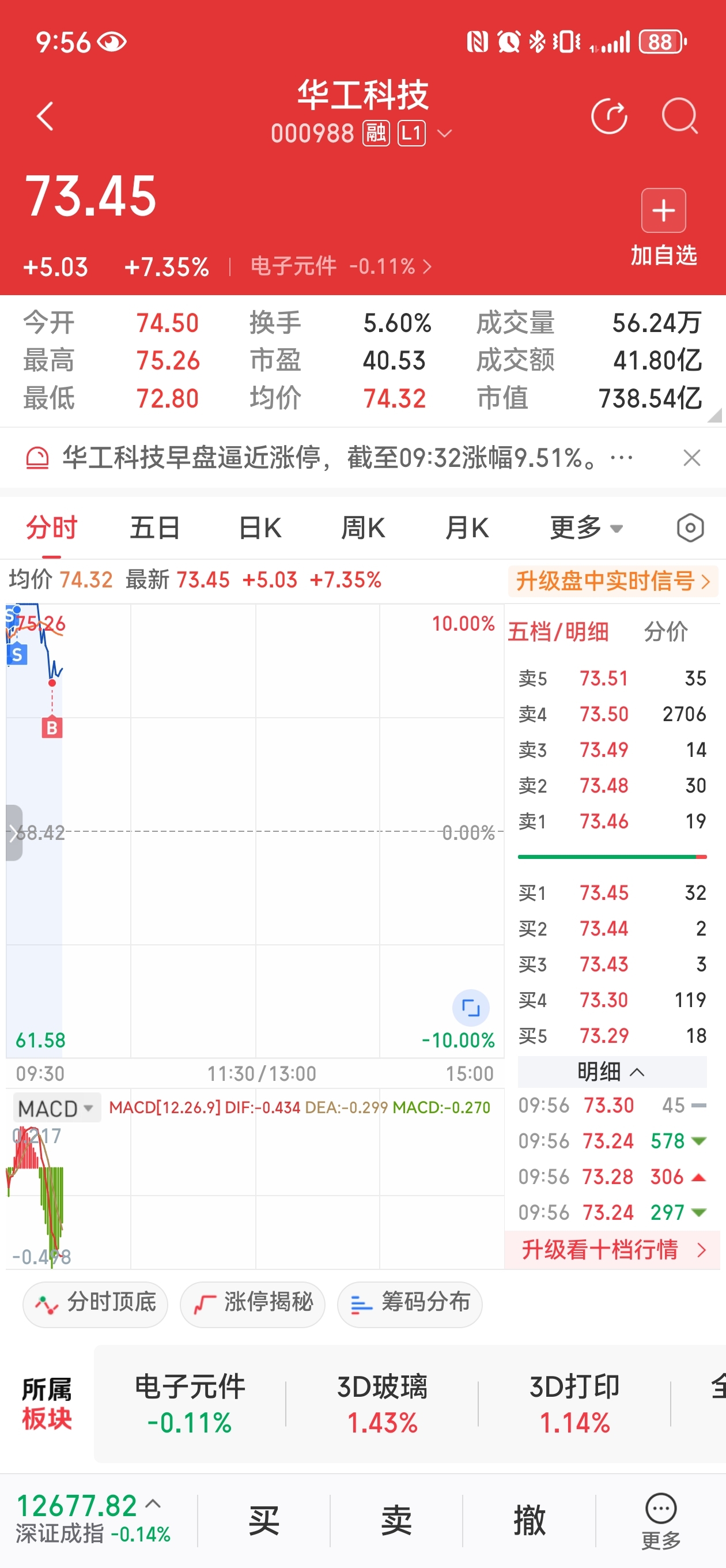Expand the left side chart handle
The width and height of the screenshot is (726, 1568).
pos(13,832)
